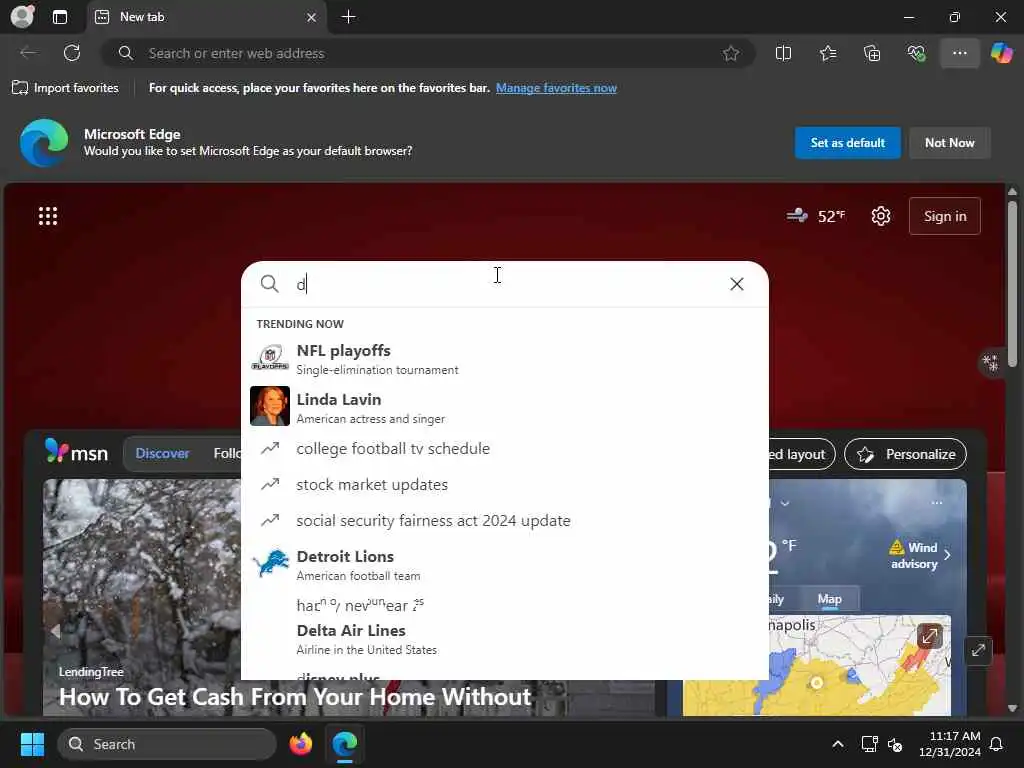The height and width of the screenshot is (768, 1024).
Task: Open a new tab with plus button
Action: click(x=349, y=17)
